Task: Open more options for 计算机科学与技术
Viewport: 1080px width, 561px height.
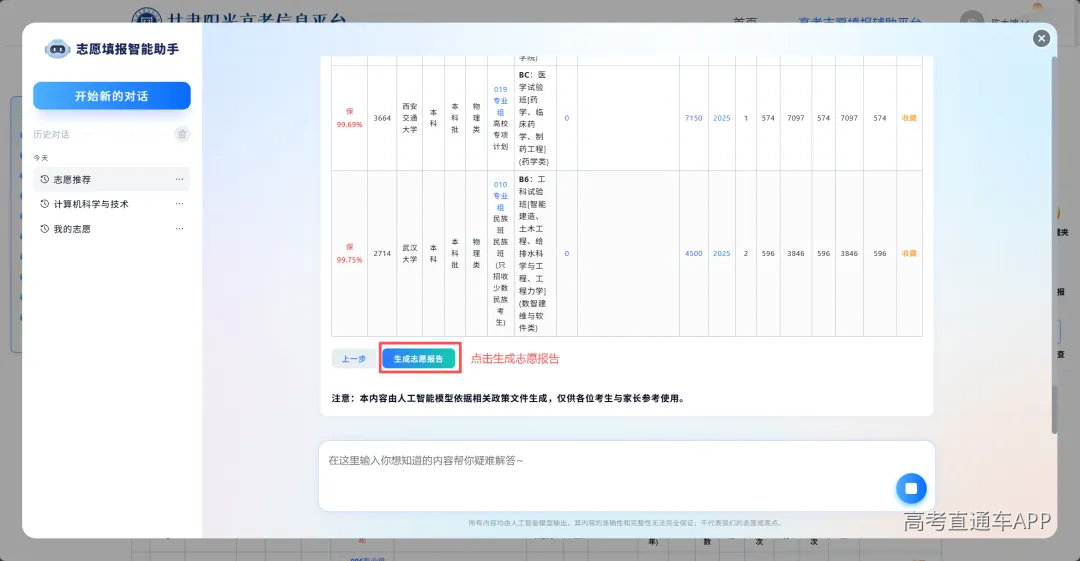Action: pos(179,204)
